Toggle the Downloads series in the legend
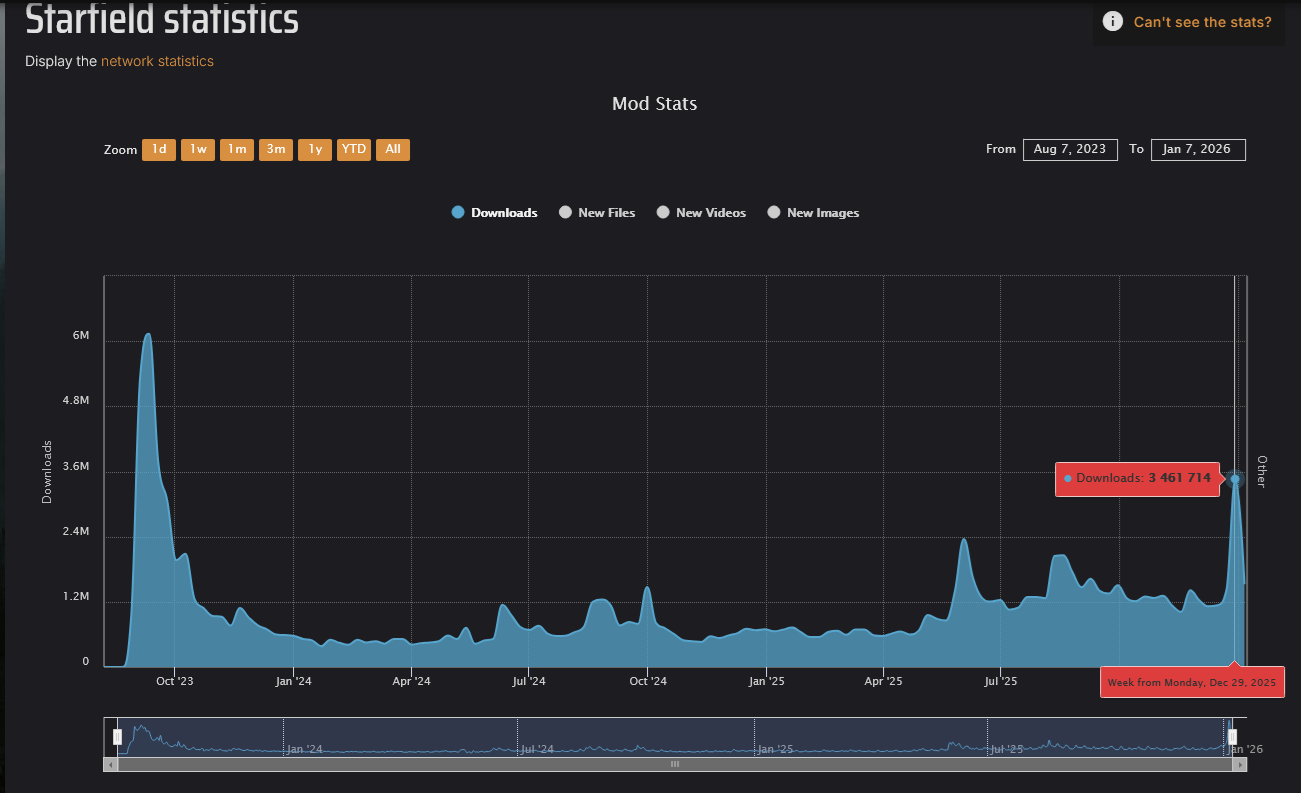The height and width of the screenshot is (793, 1301). tap(495, 212)
